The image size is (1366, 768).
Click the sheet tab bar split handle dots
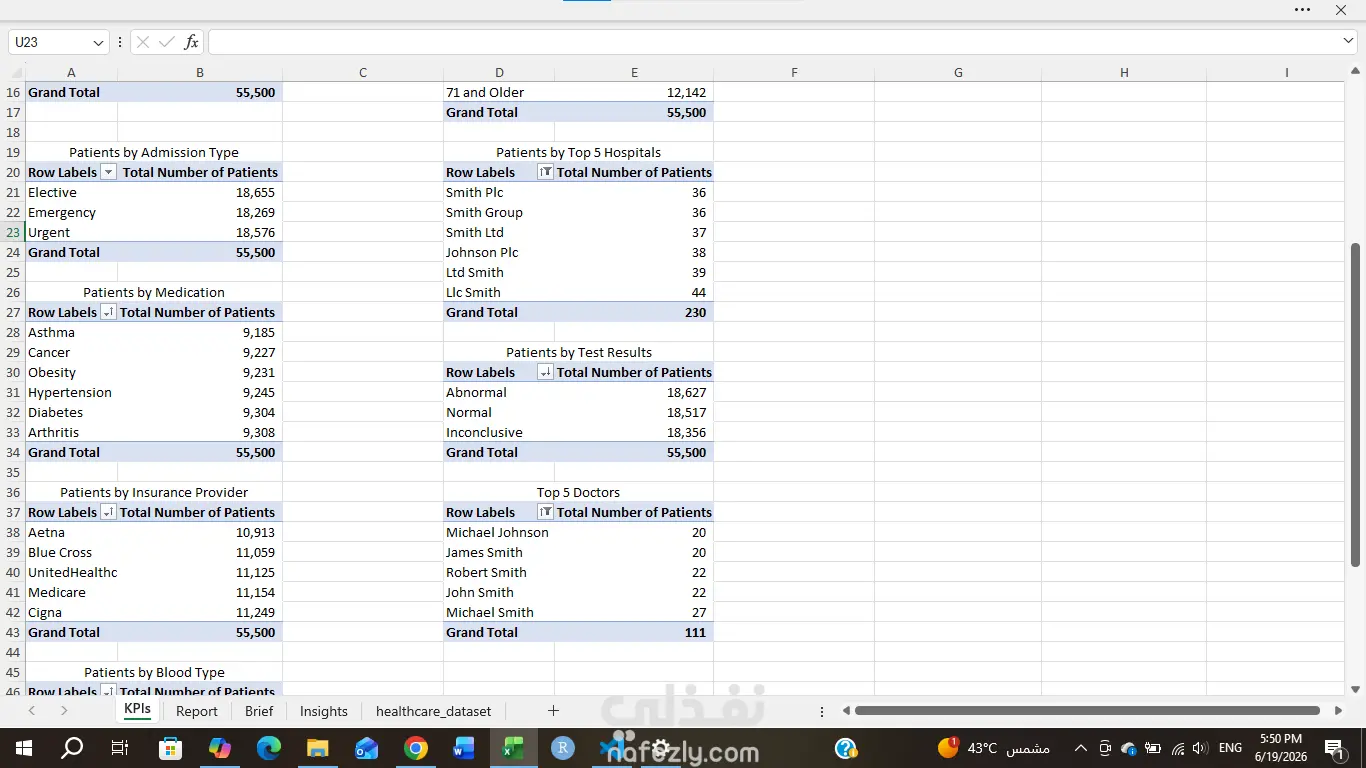coord(822,711)
